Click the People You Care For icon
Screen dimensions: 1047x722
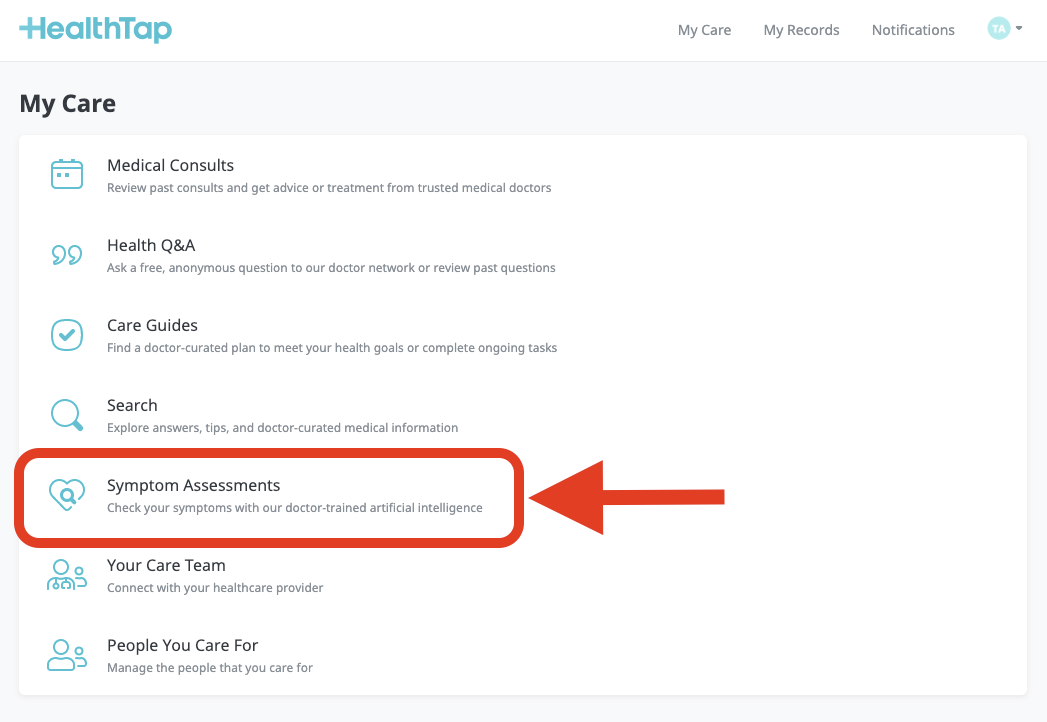67,655
